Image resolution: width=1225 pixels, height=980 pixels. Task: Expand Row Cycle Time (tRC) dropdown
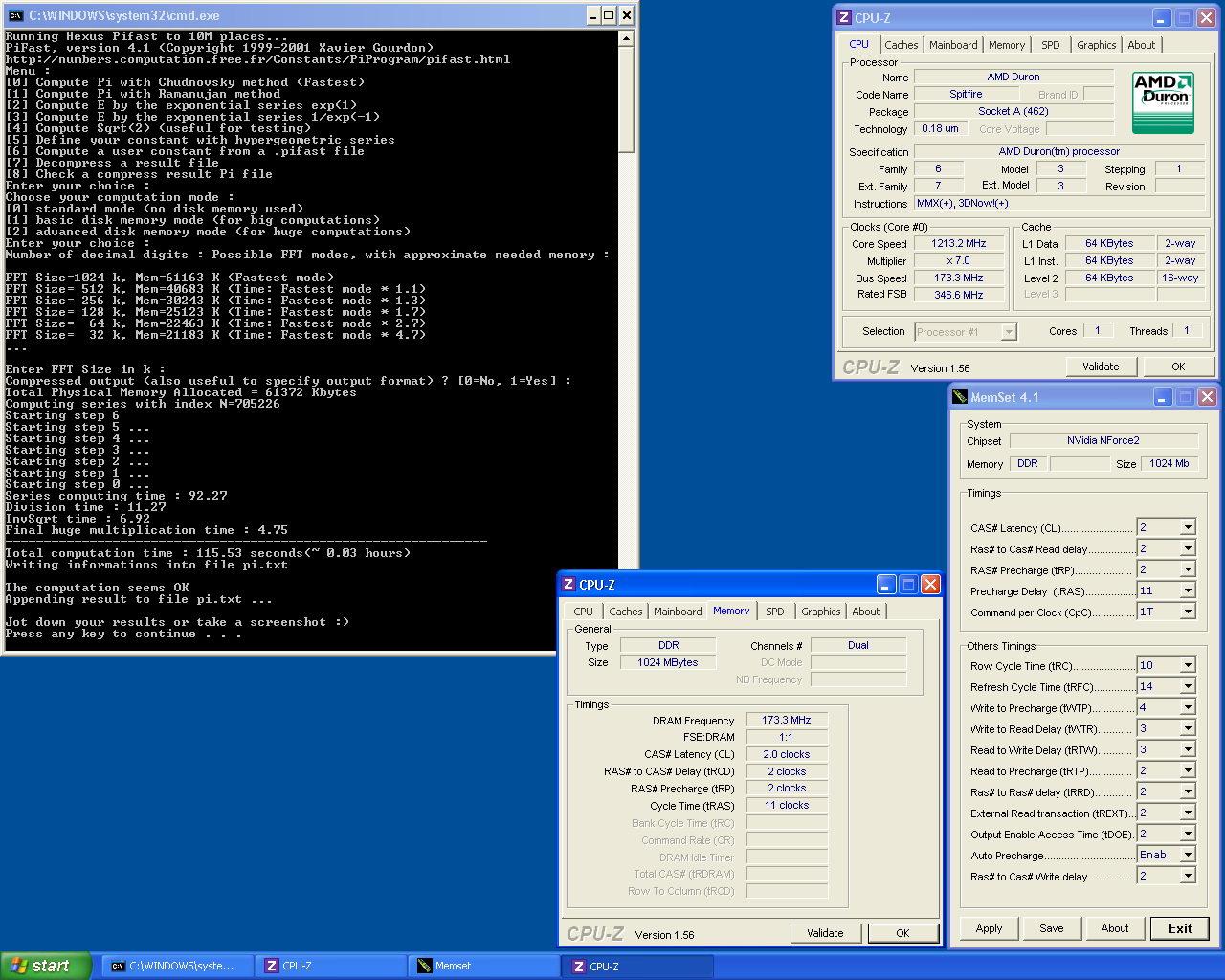point(1188,665)
